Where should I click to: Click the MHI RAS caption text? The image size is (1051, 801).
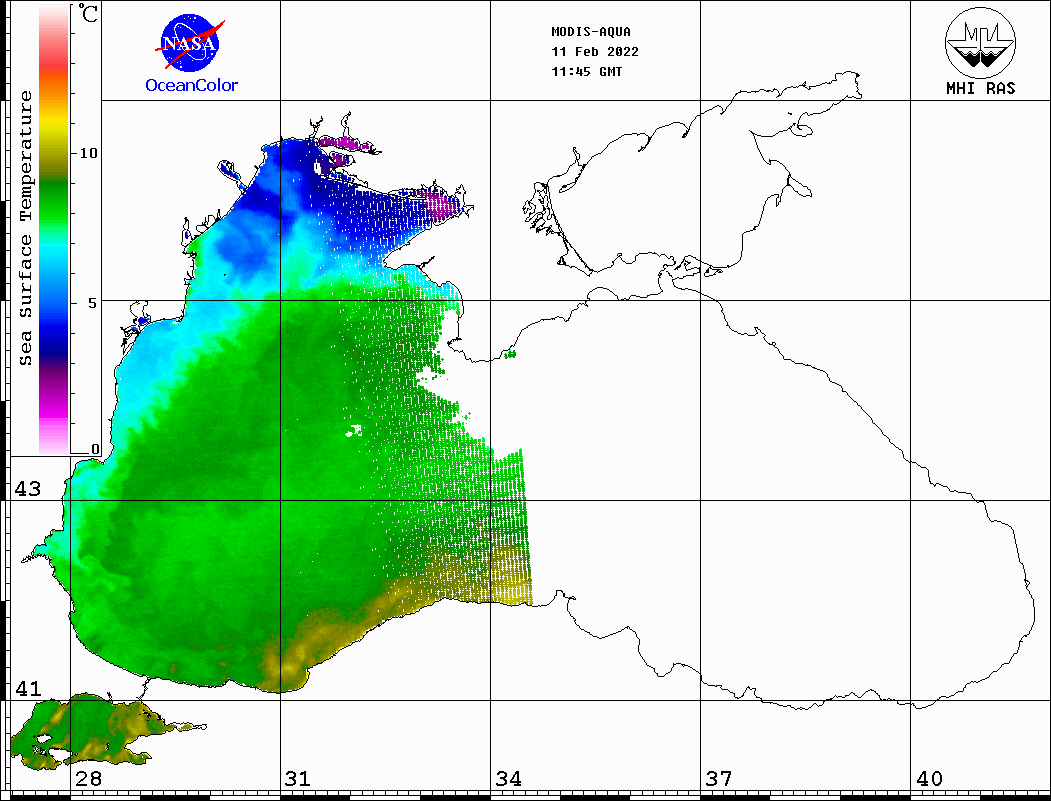980,88
